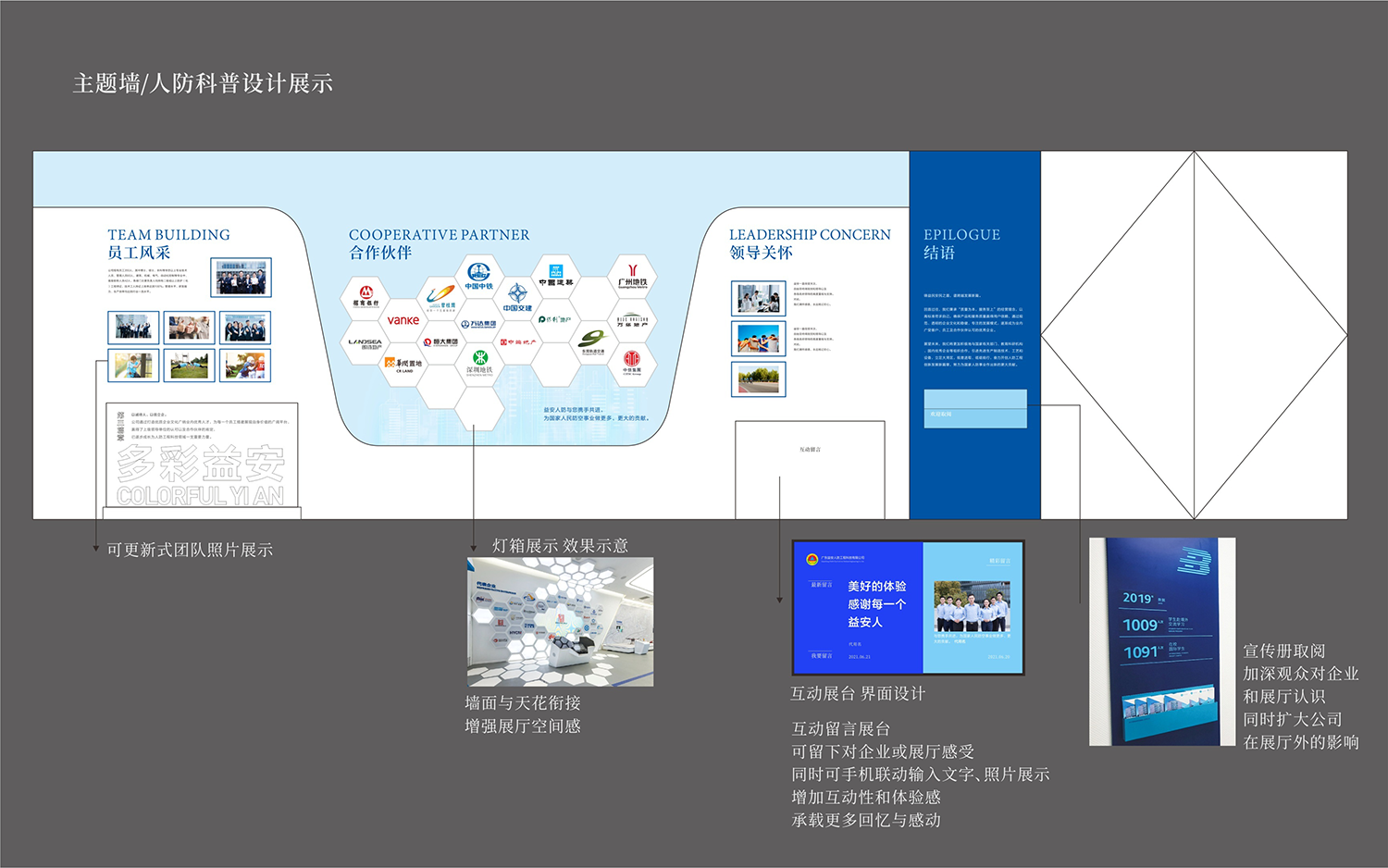Screen dimensions: 1388x868
Task: Open the large team group photo beside 员工风采 text
Action: tap(242, 278)
